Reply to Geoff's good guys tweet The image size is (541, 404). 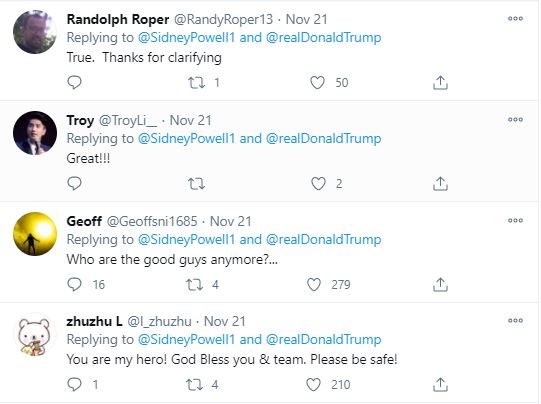[74, 285]
